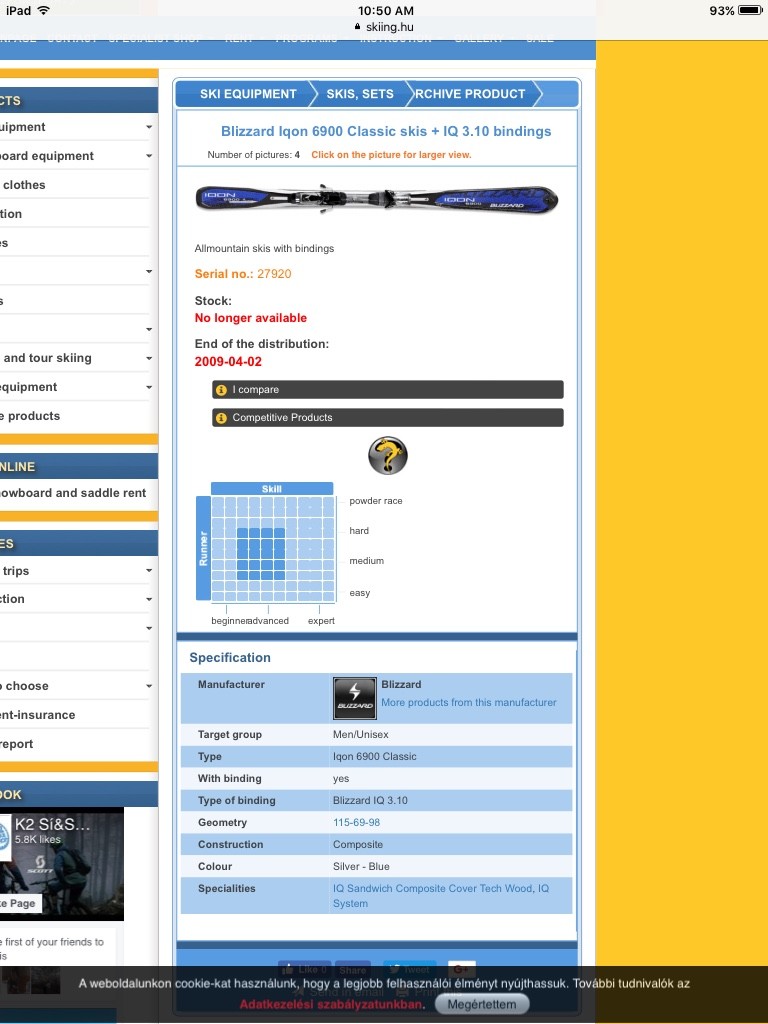The image size is (768, 1024).
Task: Open the I compare bar
Action: pos(387,390)
